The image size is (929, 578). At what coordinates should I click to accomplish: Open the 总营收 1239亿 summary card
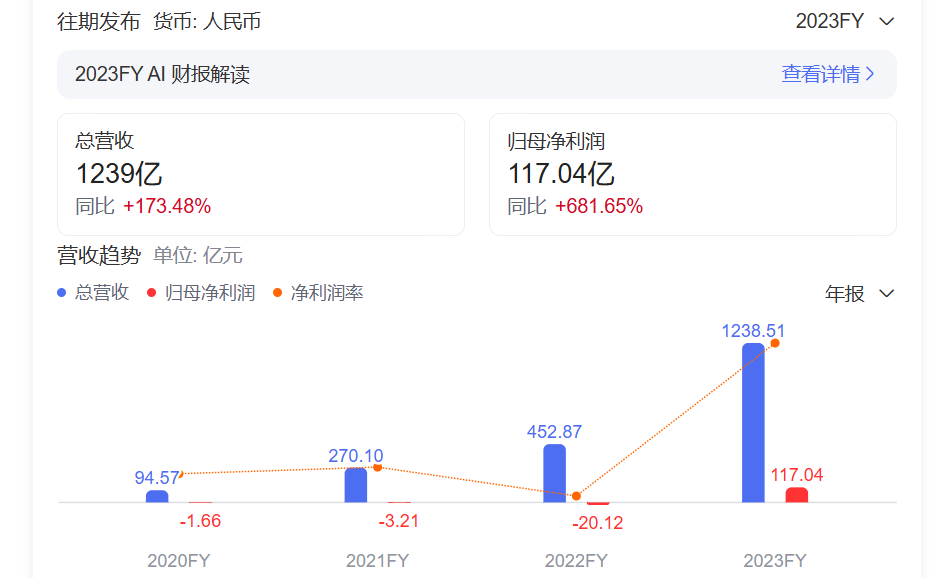tap(260, 174)
